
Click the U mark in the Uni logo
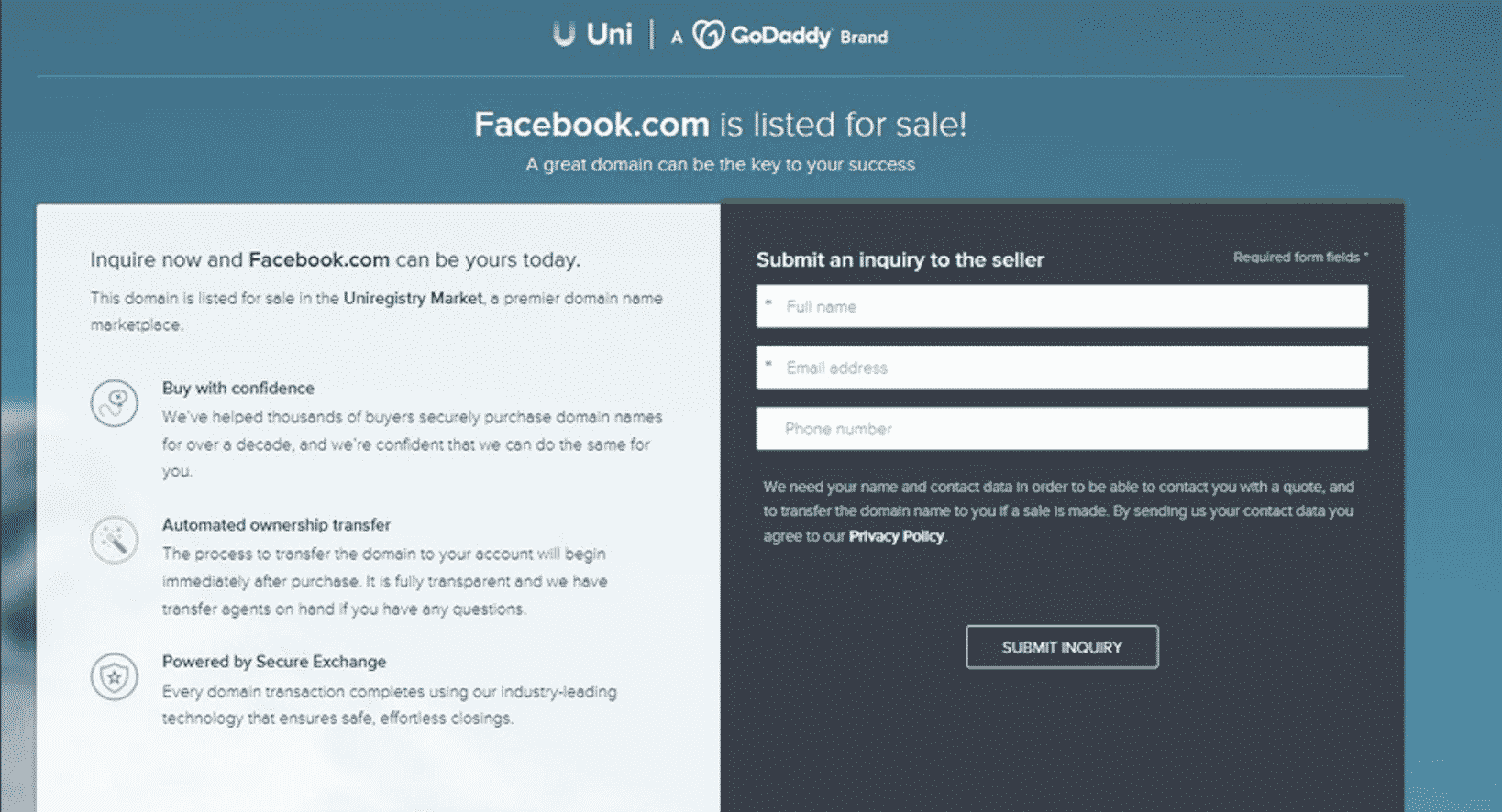(x=563, y=33)
